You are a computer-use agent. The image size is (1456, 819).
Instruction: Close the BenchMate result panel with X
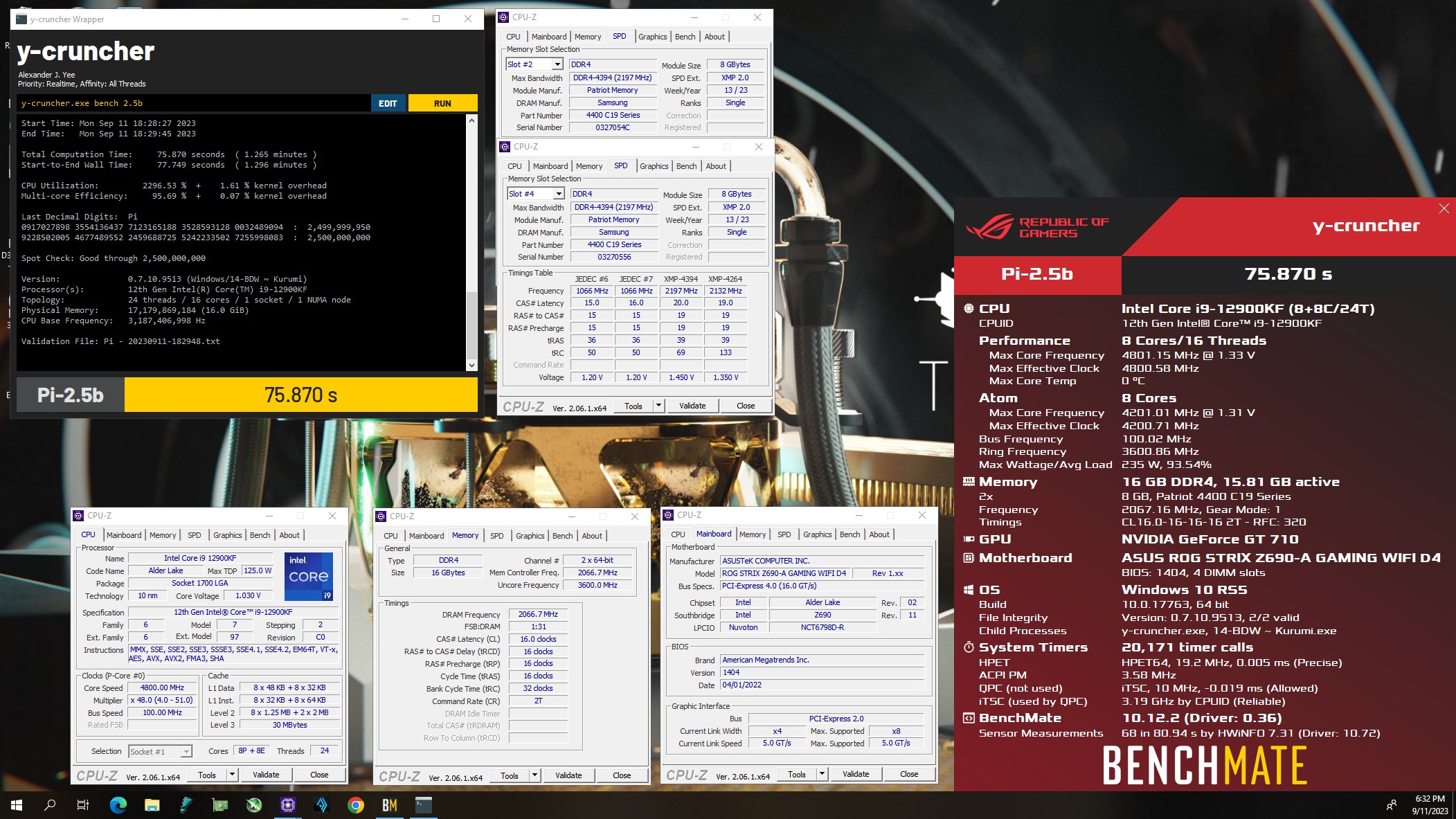1444,208
